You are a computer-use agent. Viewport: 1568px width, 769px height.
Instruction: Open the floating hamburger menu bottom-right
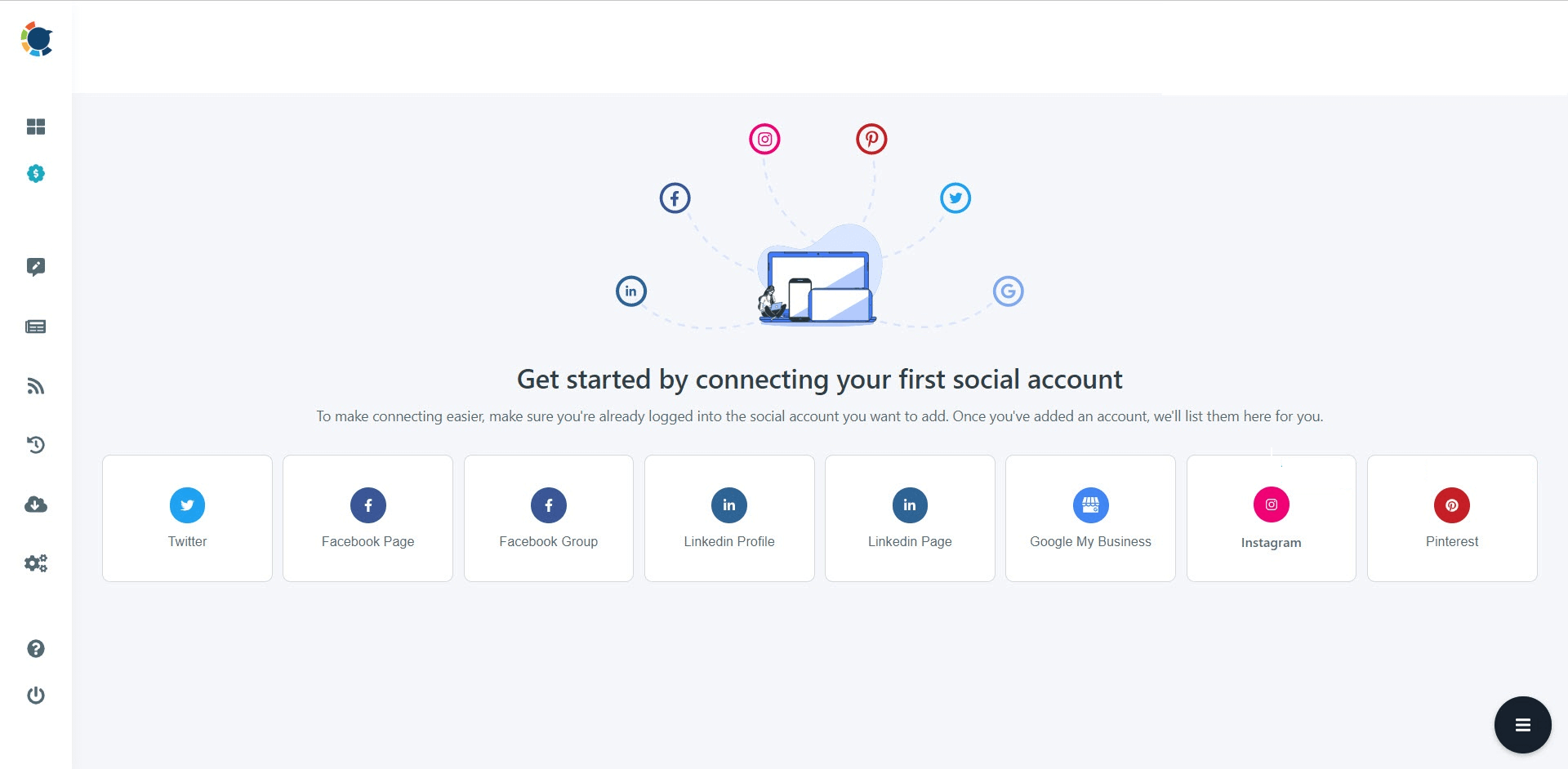point(1522,724)
